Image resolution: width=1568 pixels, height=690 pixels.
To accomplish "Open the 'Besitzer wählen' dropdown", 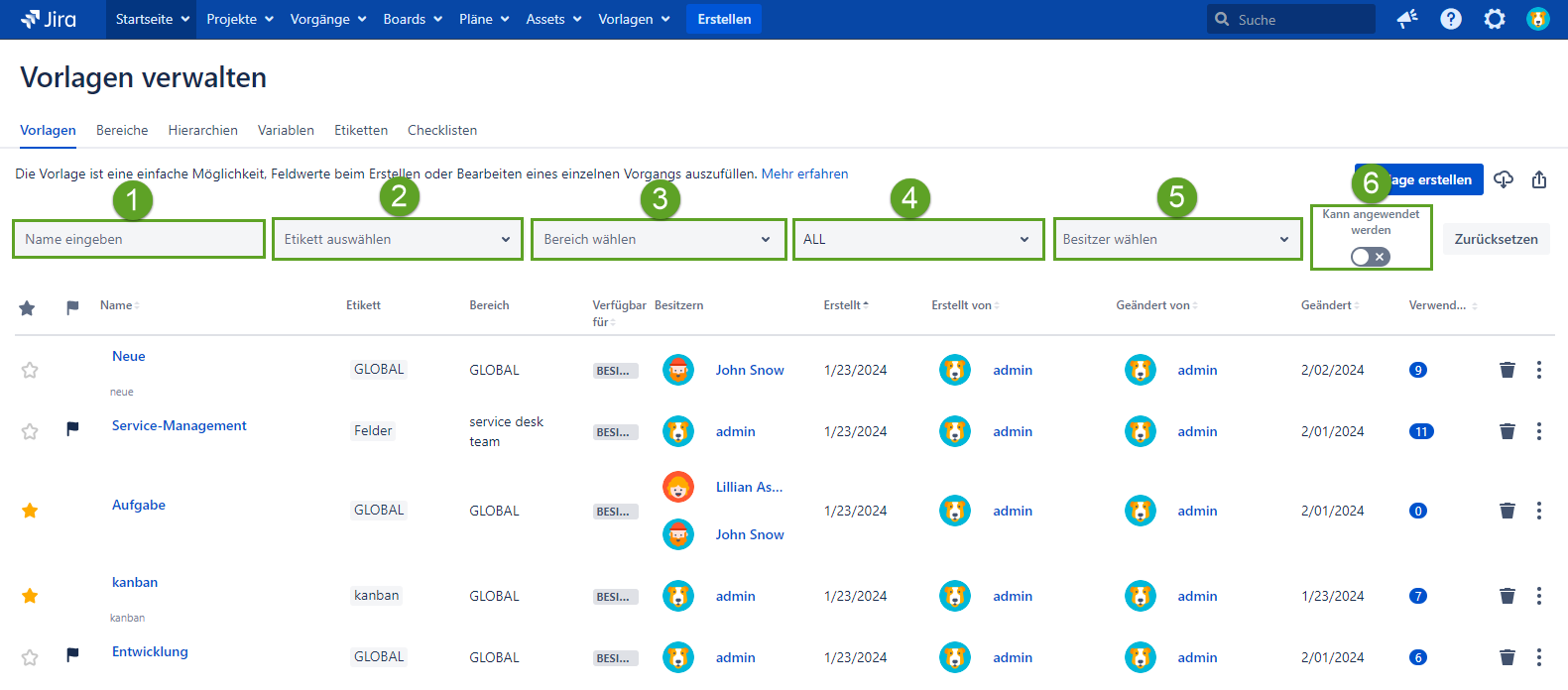I will pos(1176,239).
